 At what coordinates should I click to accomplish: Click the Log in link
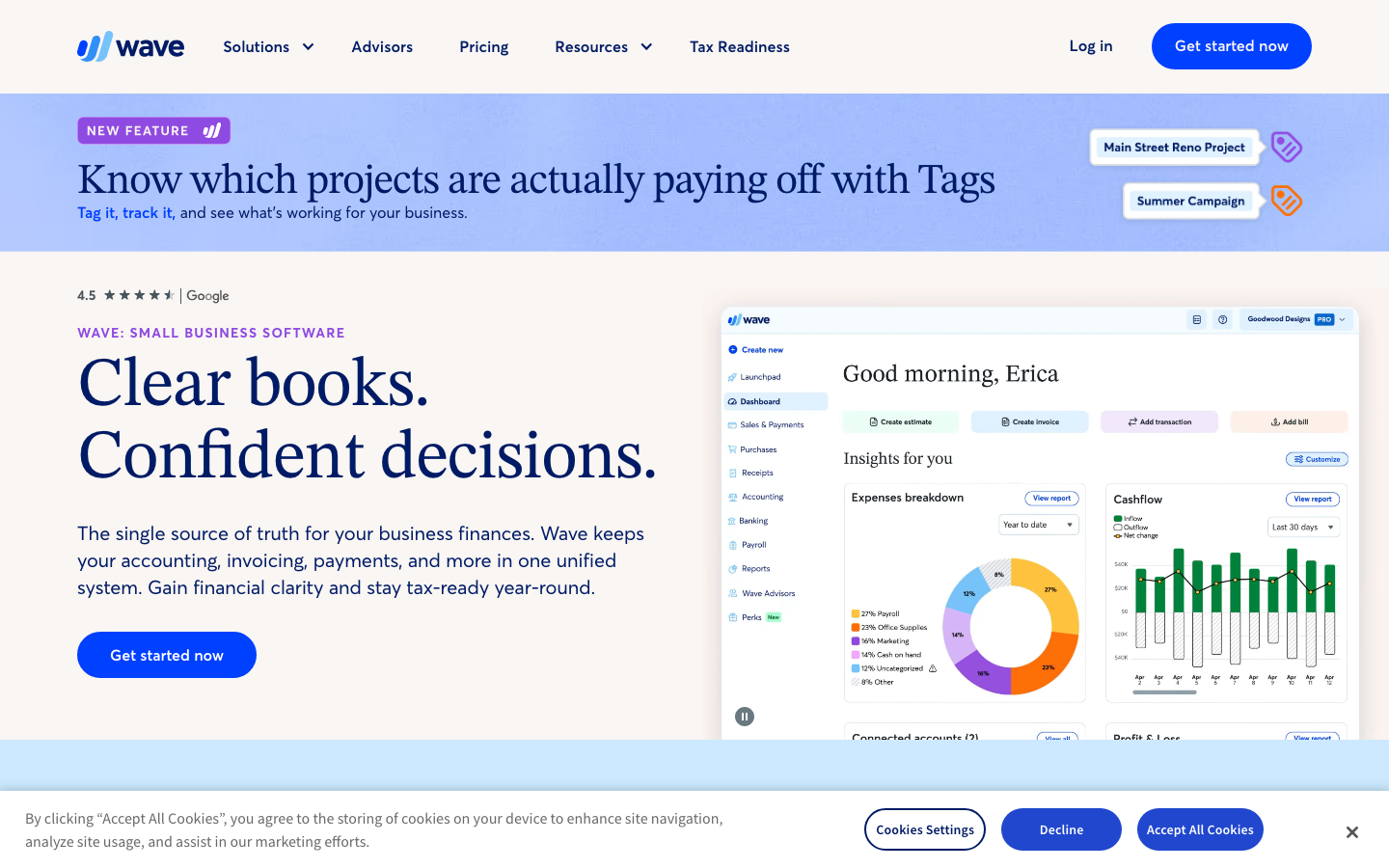point(1091,46)
